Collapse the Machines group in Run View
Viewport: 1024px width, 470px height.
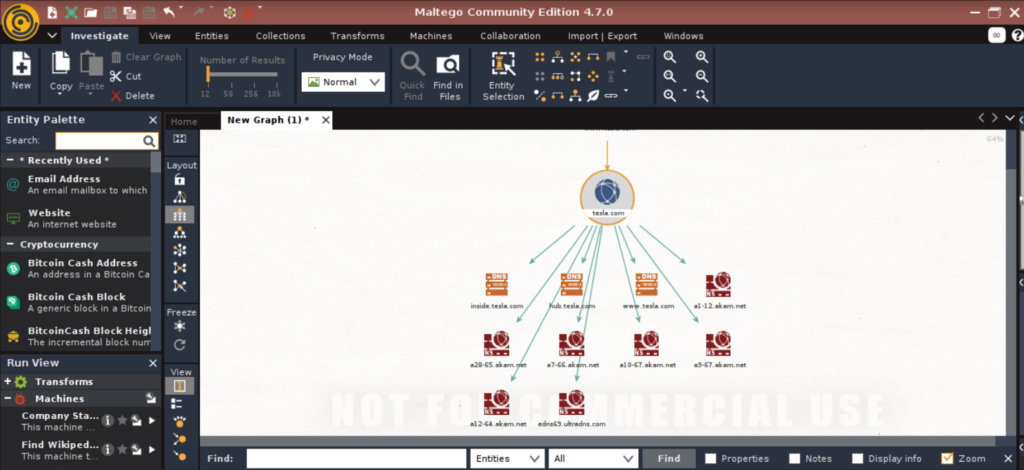tap(8, 399)
